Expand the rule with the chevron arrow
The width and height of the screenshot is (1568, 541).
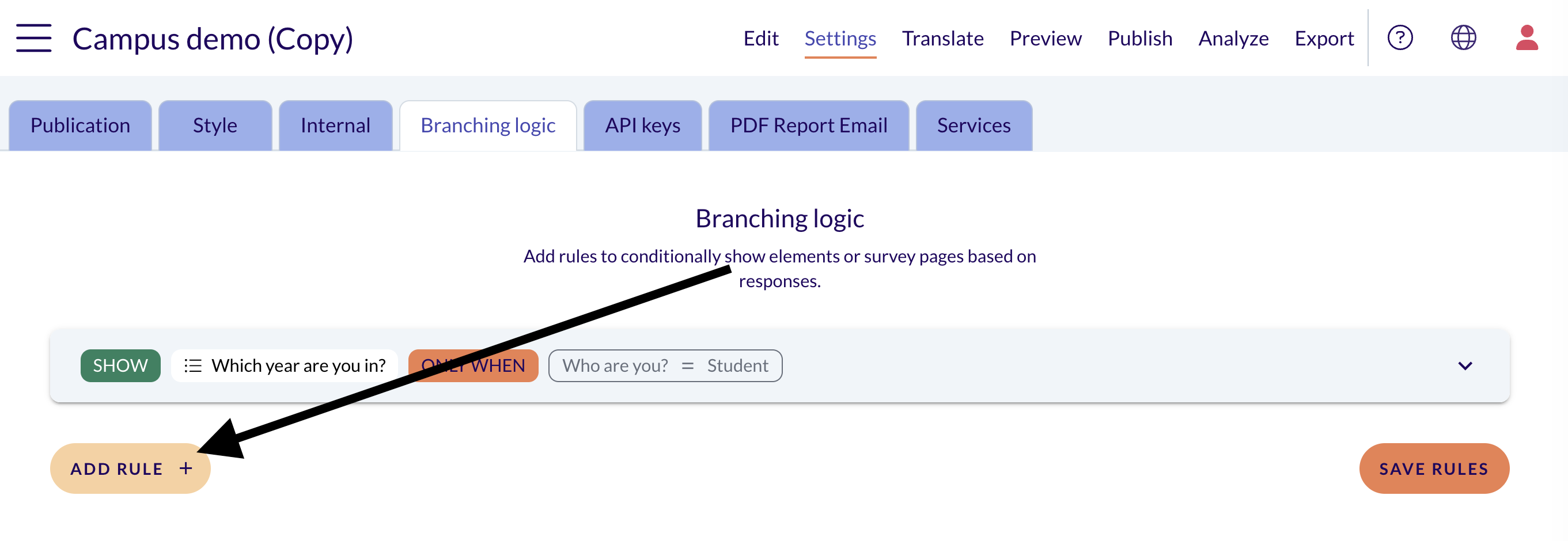pos(1465,365)
